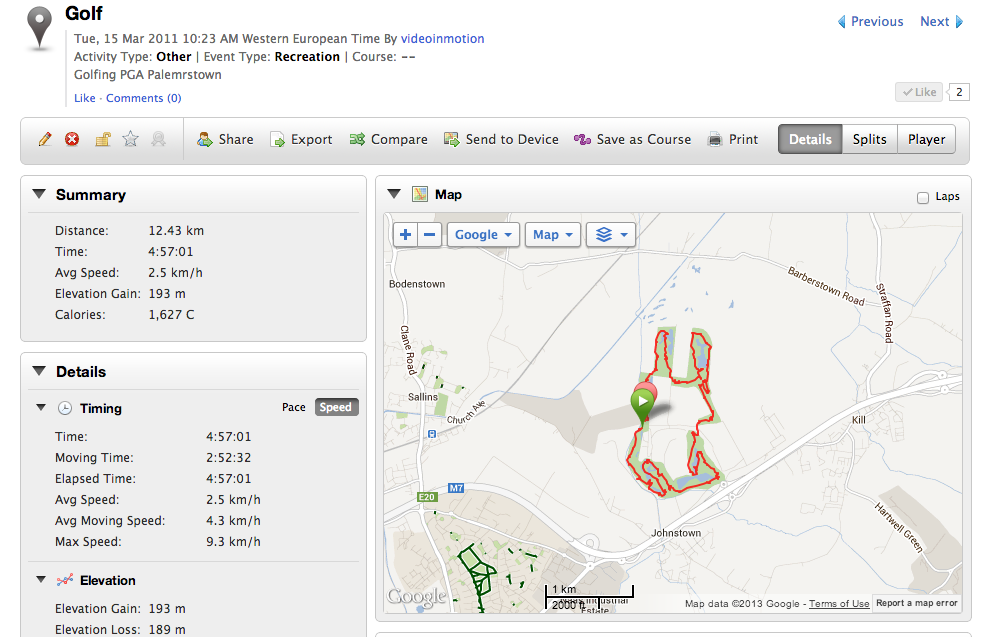Collapse the Timing section
The height and width of the screenshot is (637, 986).
tap(42, 407)
